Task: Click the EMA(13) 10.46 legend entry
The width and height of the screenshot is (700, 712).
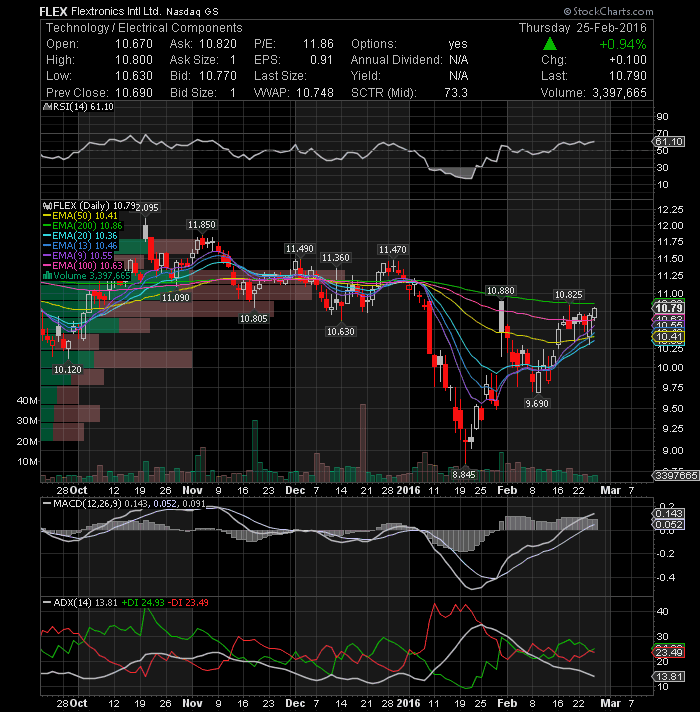Action: 80,246
